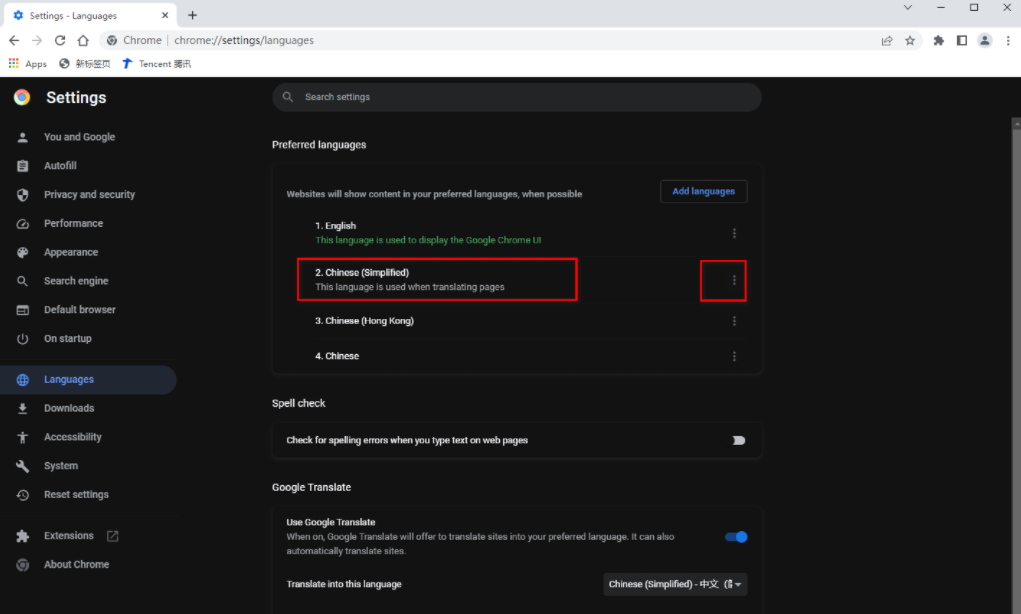Image resolution: width=1021 pixels, height=614 pixels.
Task: Open the 新标签页 bookmark
Action: (85, 64)
